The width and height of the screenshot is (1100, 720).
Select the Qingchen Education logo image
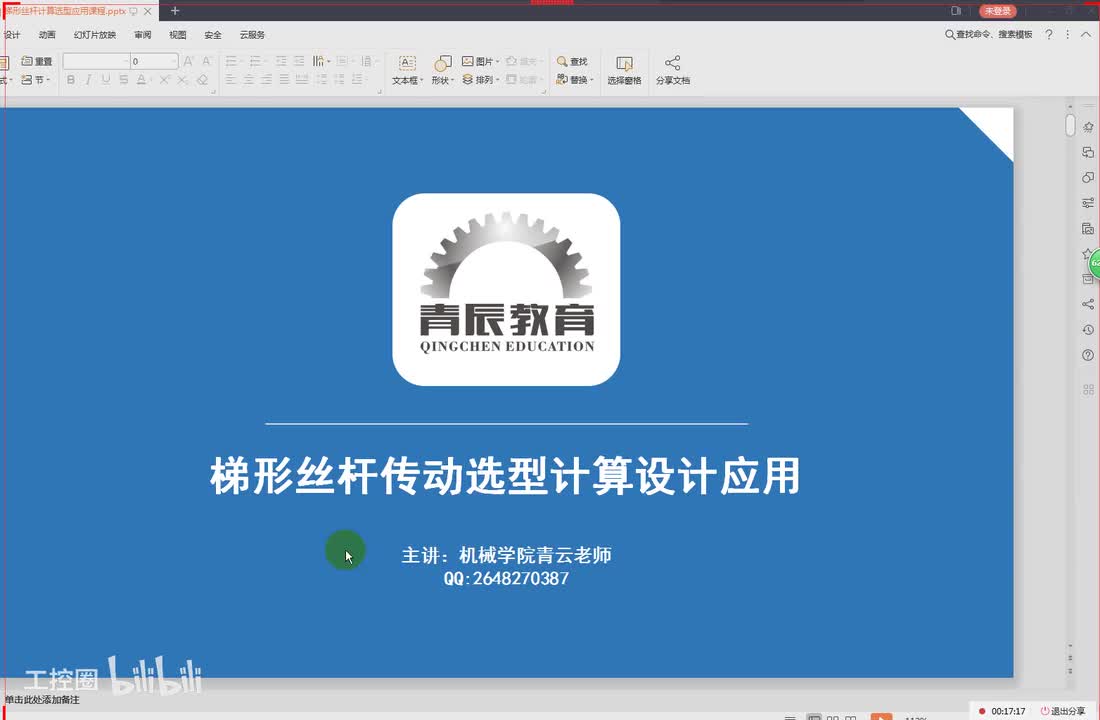(x=506, y=289)
